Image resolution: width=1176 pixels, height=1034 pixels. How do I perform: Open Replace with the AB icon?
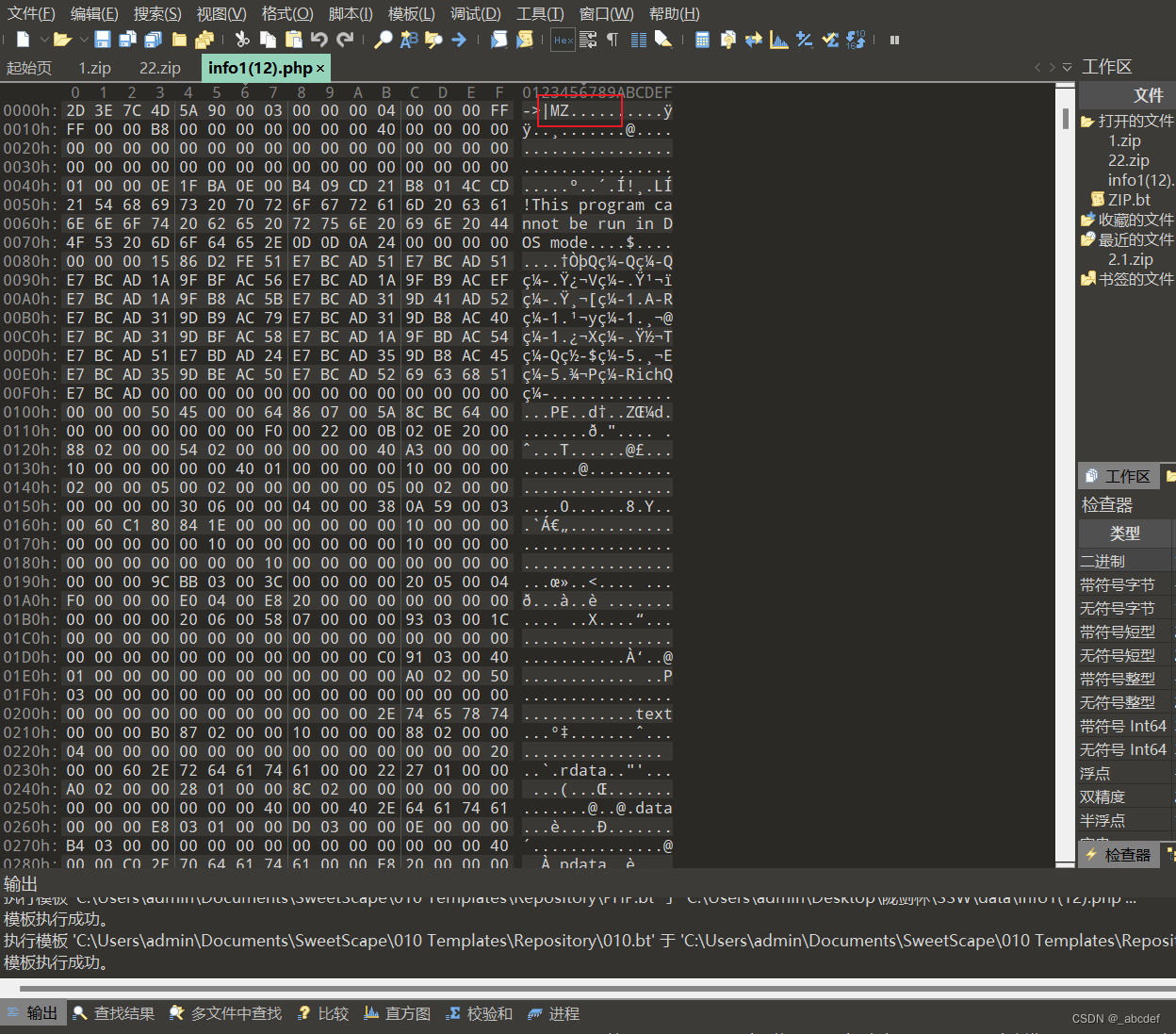tap(409, 40)
